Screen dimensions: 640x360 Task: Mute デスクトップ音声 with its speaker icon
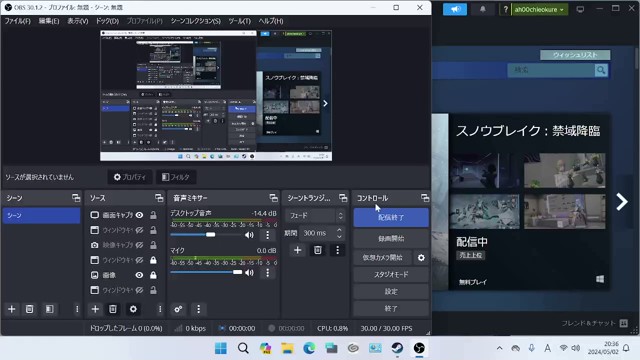click(249, 235)
